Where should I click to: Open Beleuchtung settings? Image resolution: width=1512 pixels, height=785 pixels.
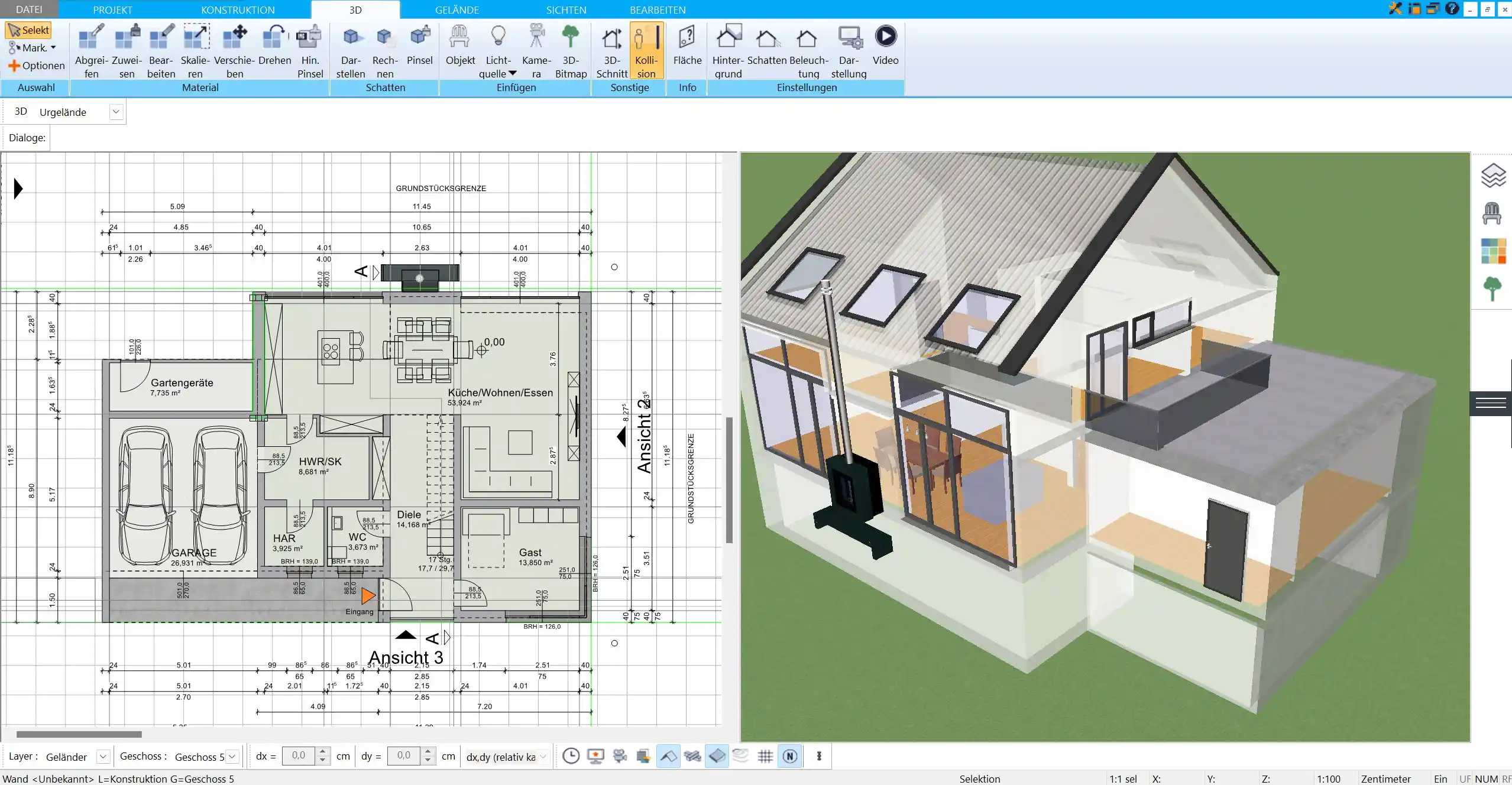(x=808, y=51)
